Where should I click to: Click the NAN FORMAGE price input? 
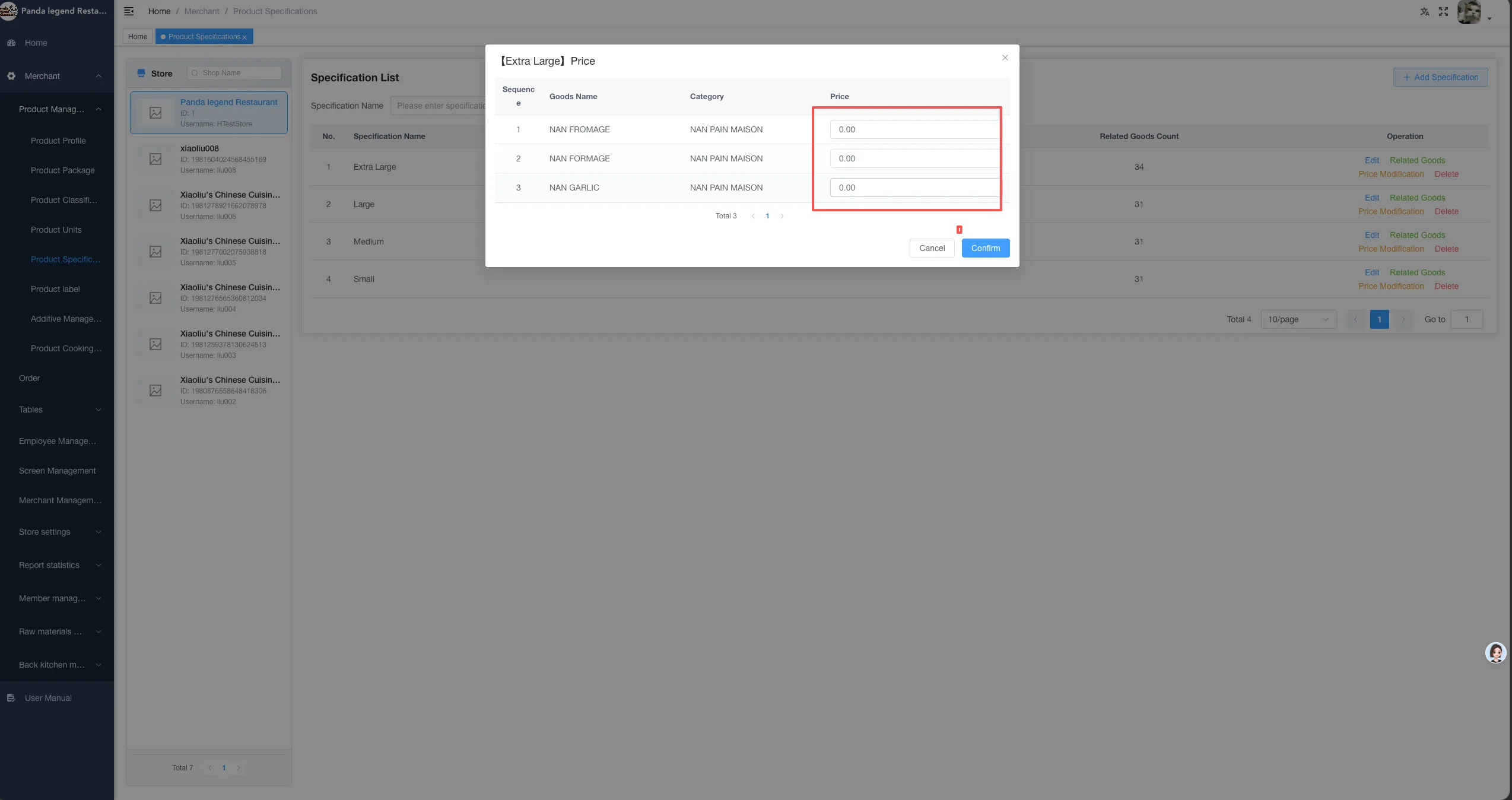coord(914,158)
